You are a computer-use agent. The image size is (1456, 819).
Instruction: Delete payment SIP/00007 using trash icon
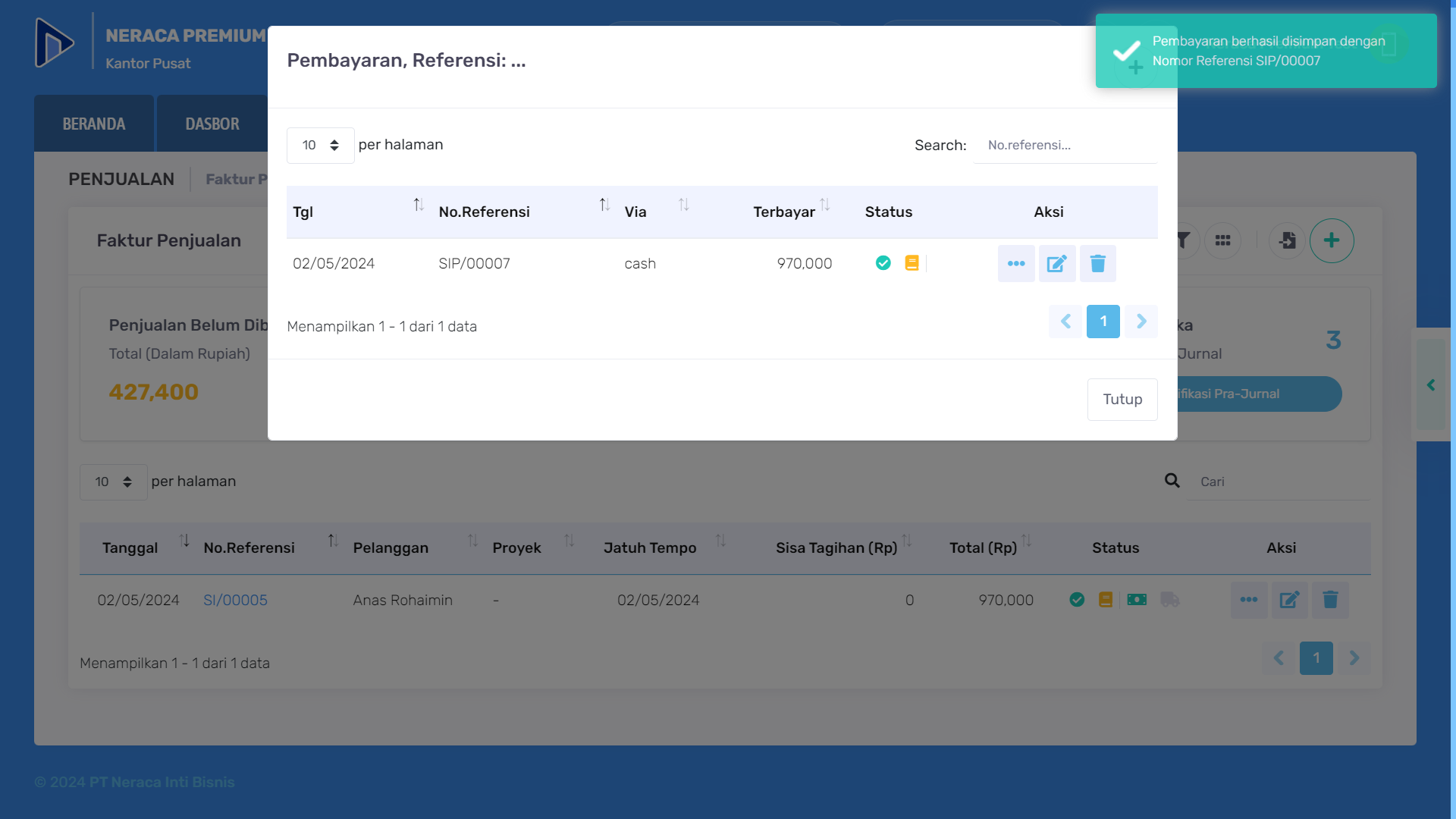(1098, 264)
